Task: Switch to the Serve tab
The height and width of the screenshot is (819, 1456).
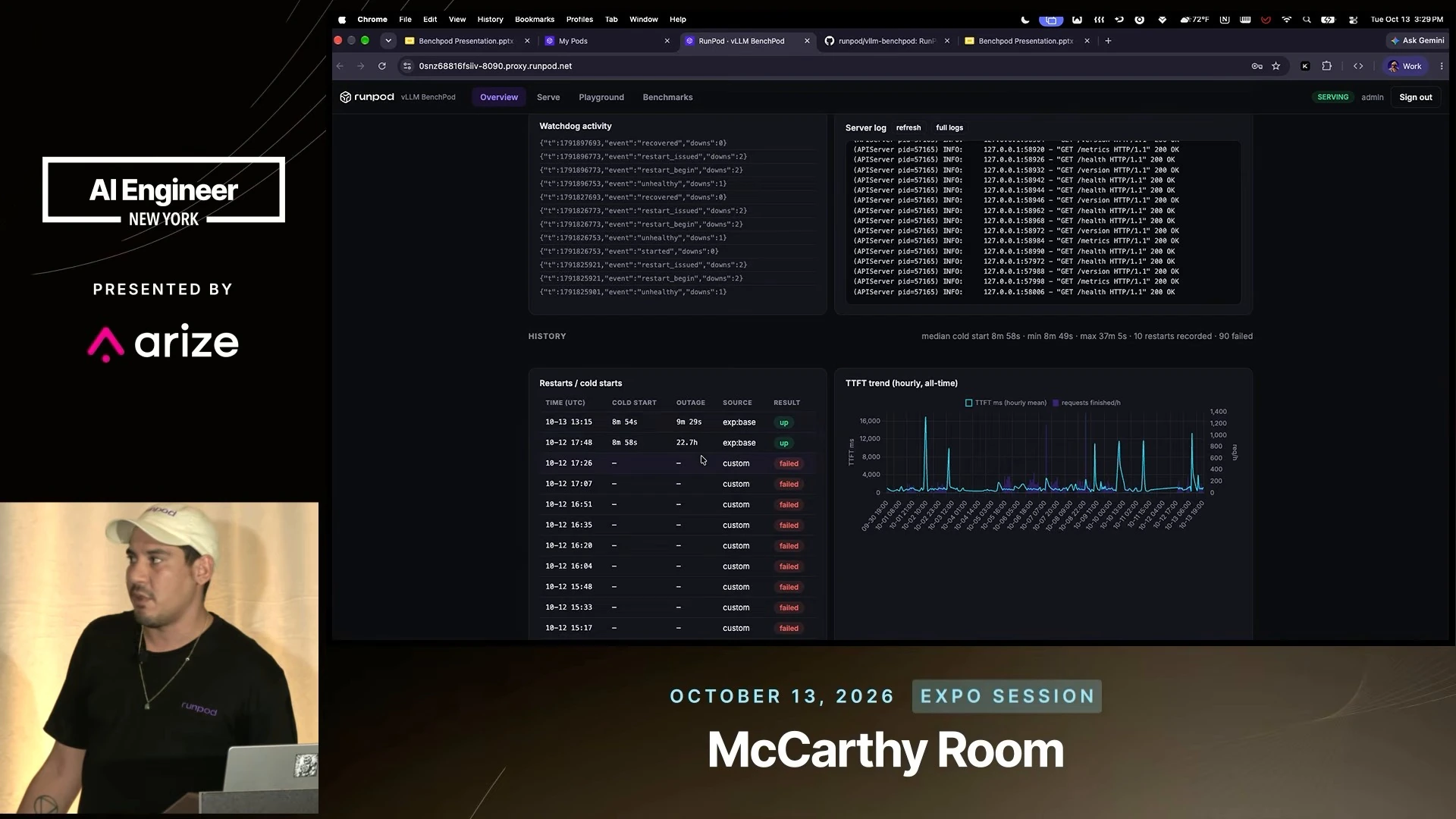Action: tap(548, 97)
